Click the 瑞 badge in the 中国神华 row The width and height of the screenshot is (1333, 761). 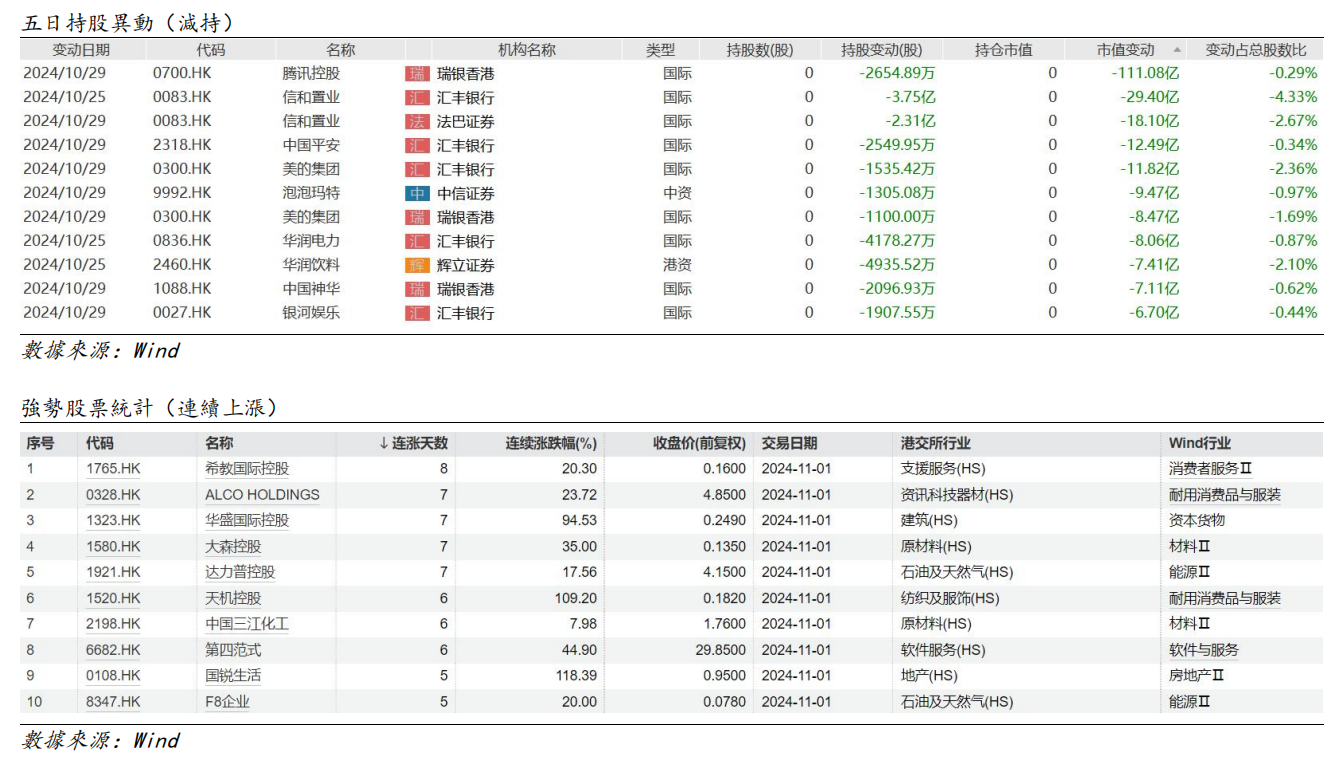416,289
